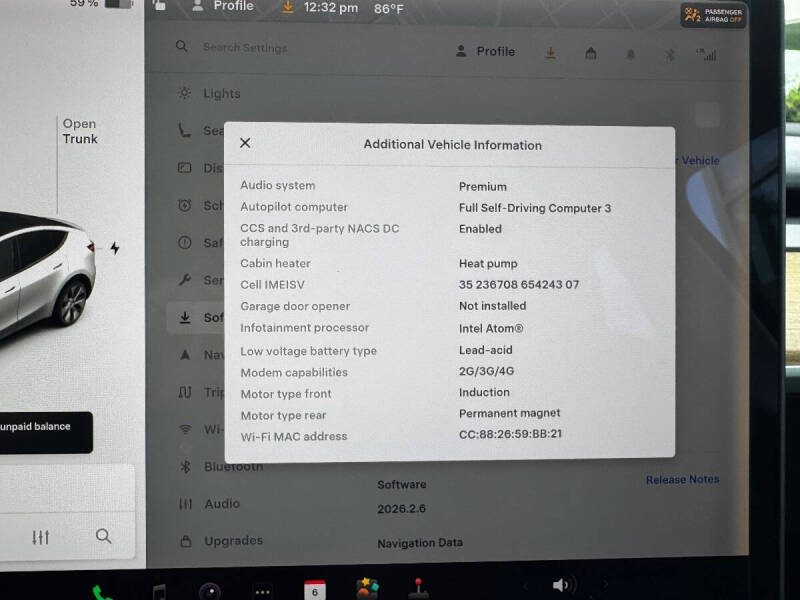
Task: Tap the 12:32 pm clock
Action: point(331,8)
